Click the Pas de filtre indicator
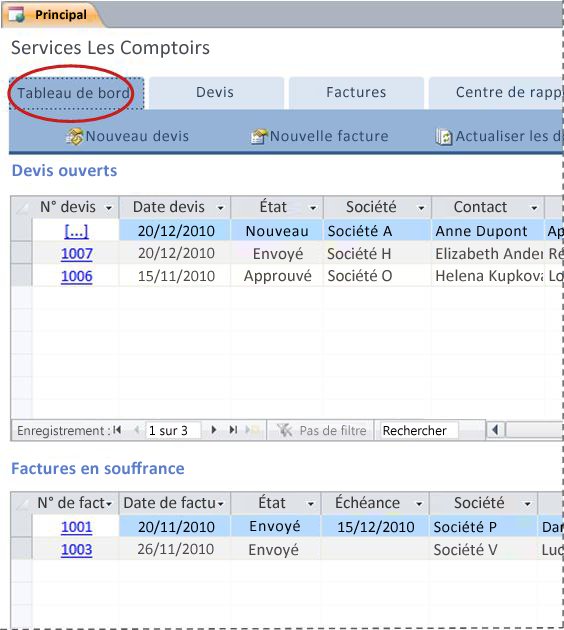This screenshot has width=564, height=630. (x=321, y=431)
